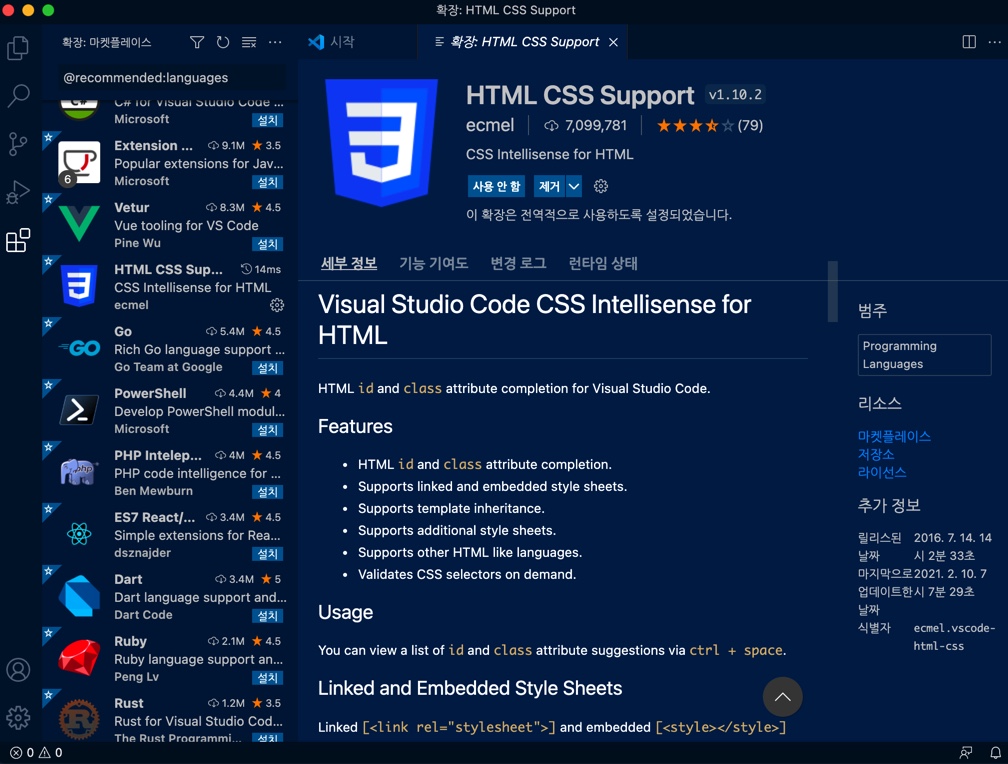Viewport: 1008px width, 764px height.
Task: Click the extension details scrollbar
Action: [x=832, y=291]
